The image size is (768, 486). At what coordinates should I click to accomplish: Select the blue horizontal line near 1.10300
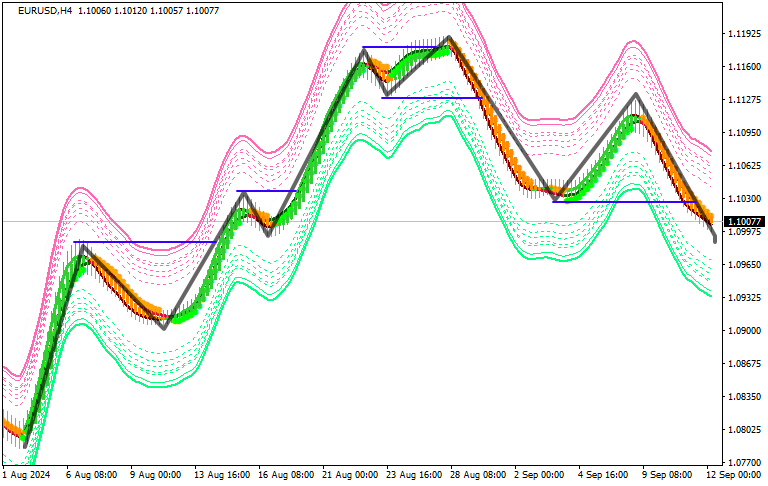tap(624, 202)
